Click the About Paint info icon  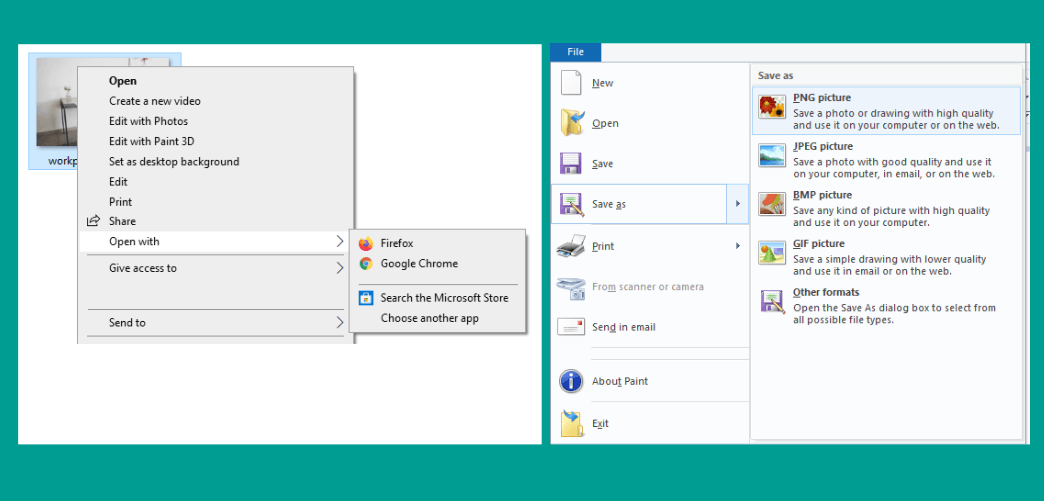click(x=571, y=381)
